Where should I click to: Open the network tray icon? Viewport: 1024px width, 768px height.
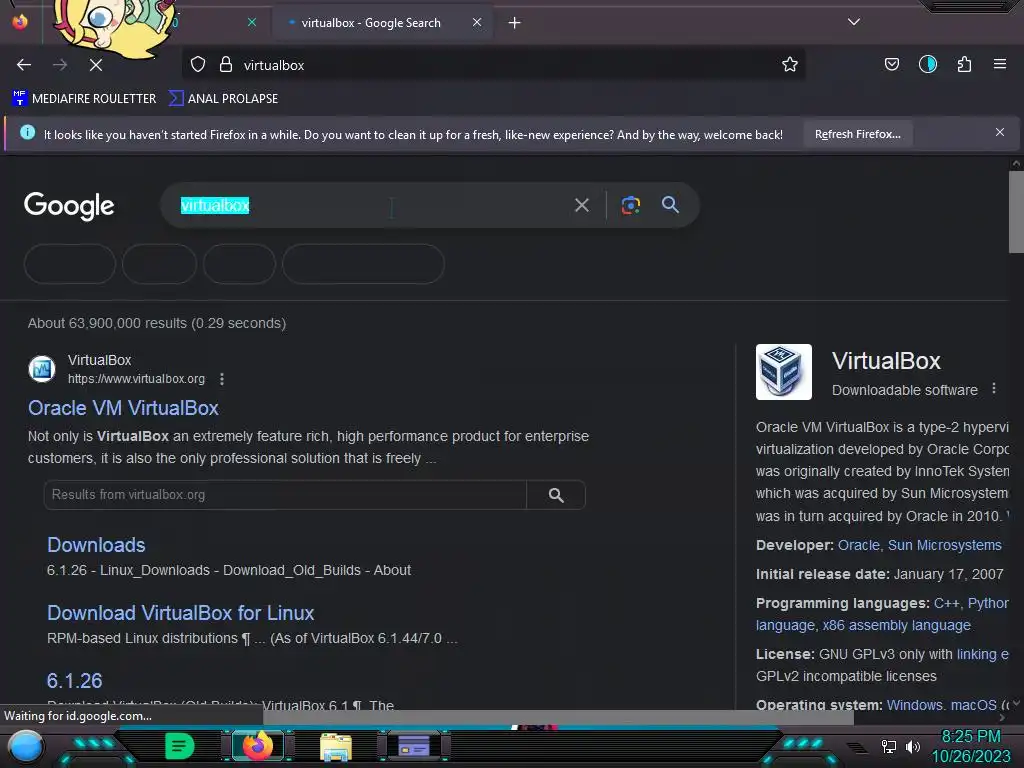888,746
